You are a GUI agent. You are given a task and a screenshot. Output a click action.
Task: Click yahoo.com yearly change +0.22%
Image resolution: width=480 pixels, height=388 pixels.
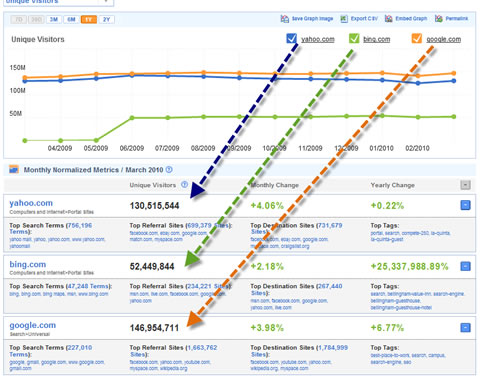tap(387, 206)
